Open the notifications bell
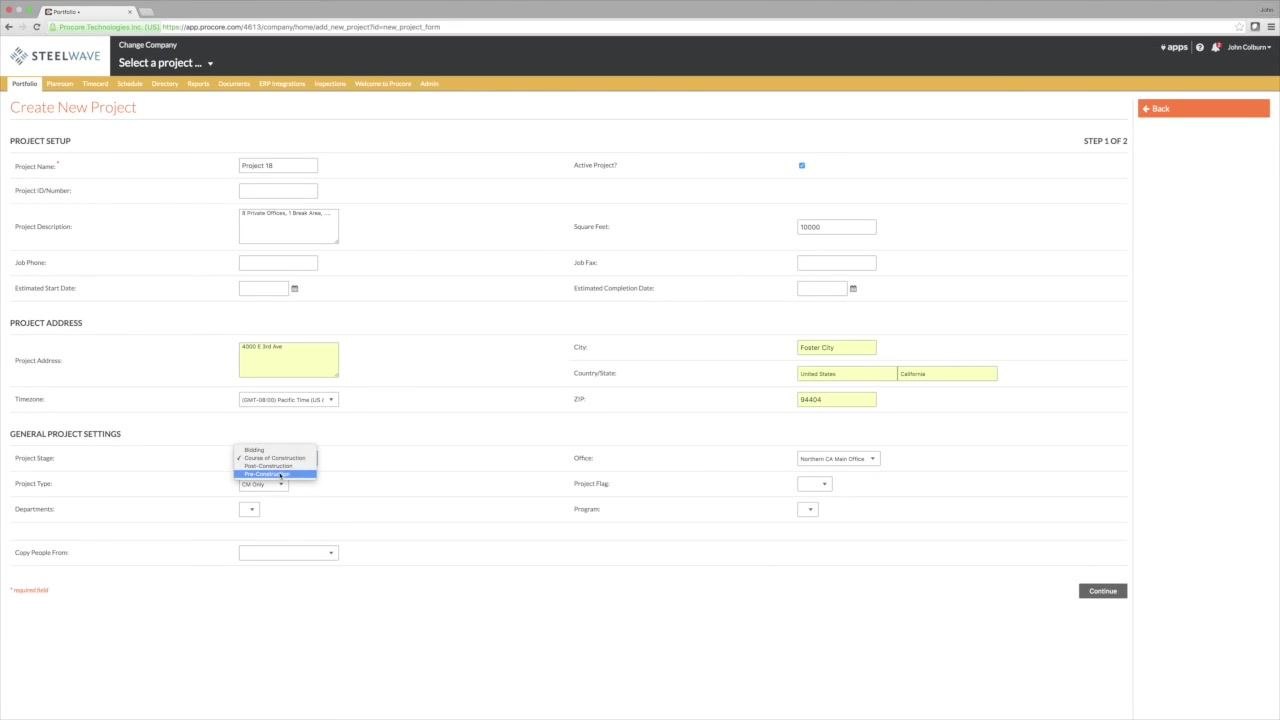 [x=1216, y=47]
